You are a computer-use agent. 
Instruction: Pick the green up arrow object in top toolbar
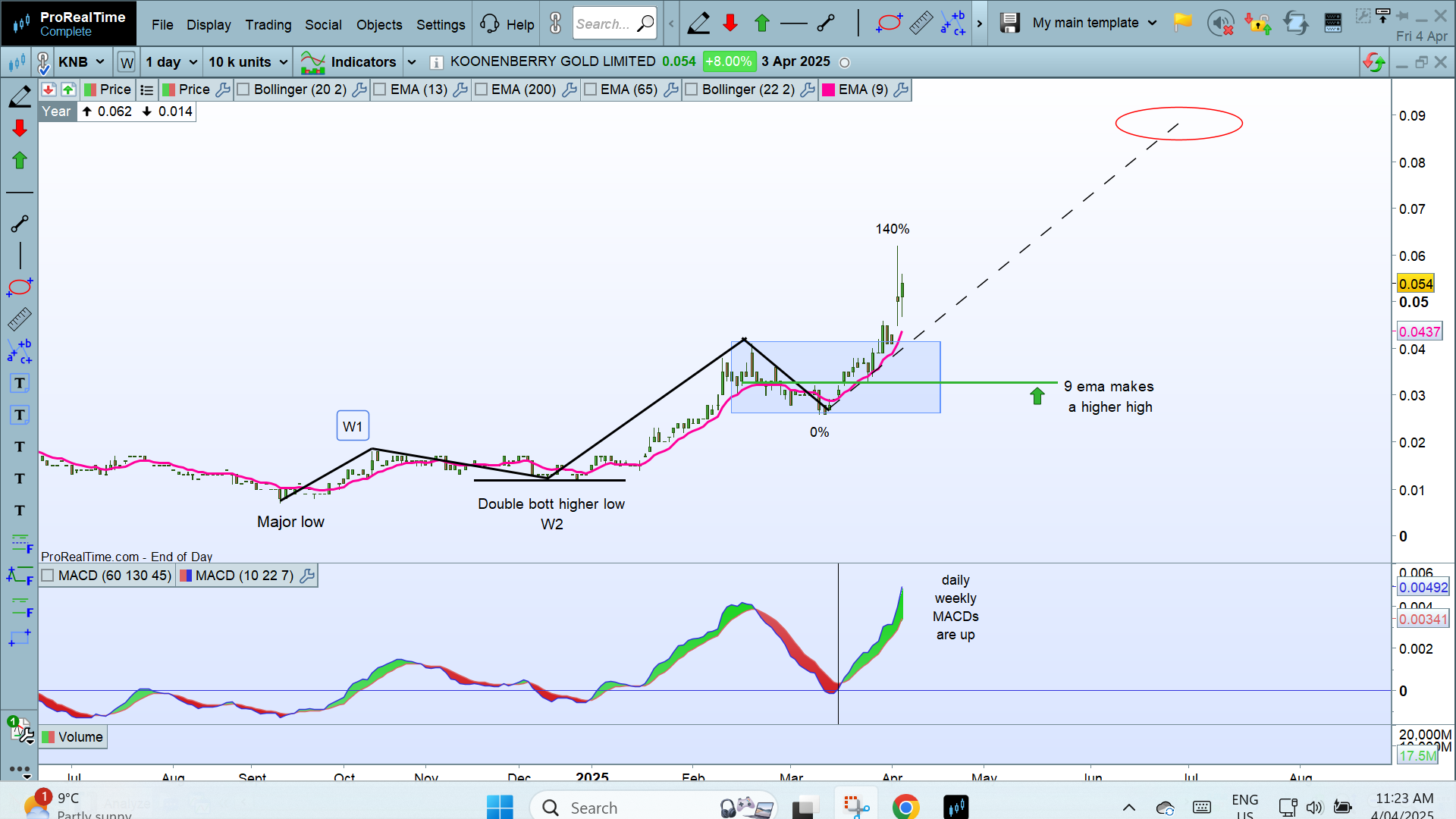pyautogui.click(x=762, y=24)
